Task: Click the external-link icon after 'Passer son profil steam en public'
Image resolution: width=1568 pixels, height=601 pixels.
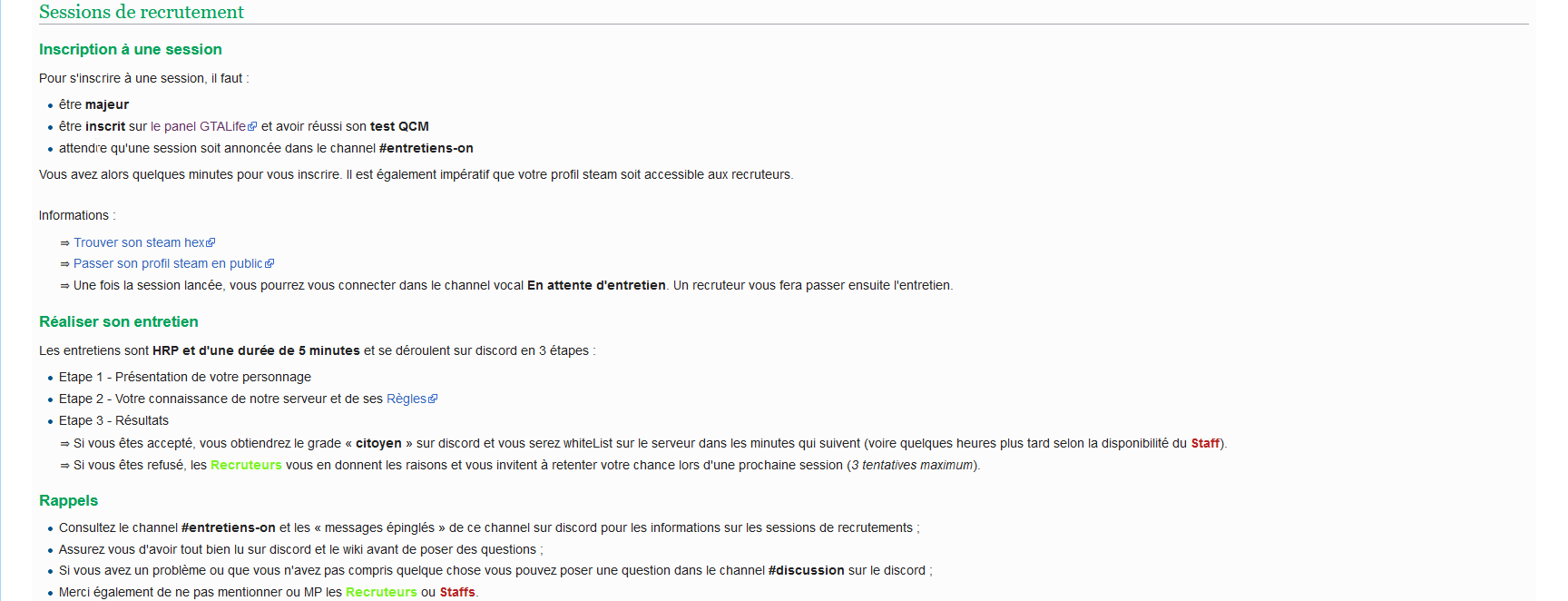Action: (269, 264)
